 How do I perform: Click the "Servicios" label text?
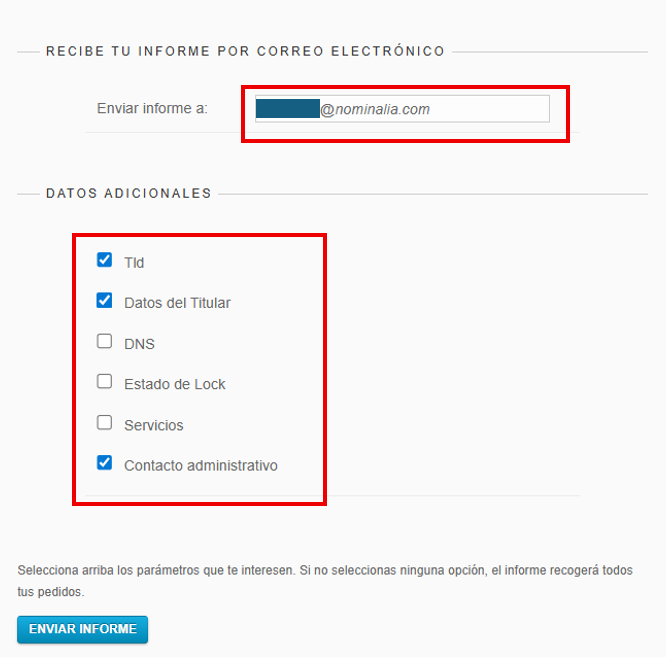(x=154, y=425)
